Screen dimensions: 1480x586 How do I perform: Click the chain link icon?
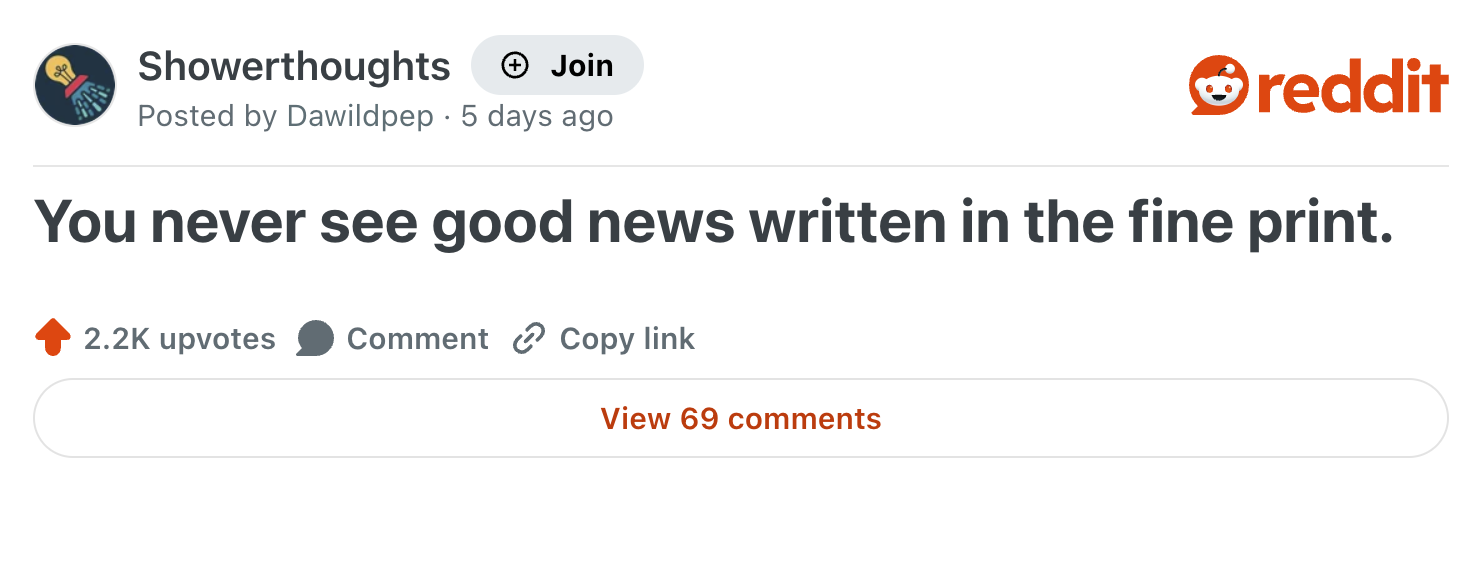tap(527, 339)
